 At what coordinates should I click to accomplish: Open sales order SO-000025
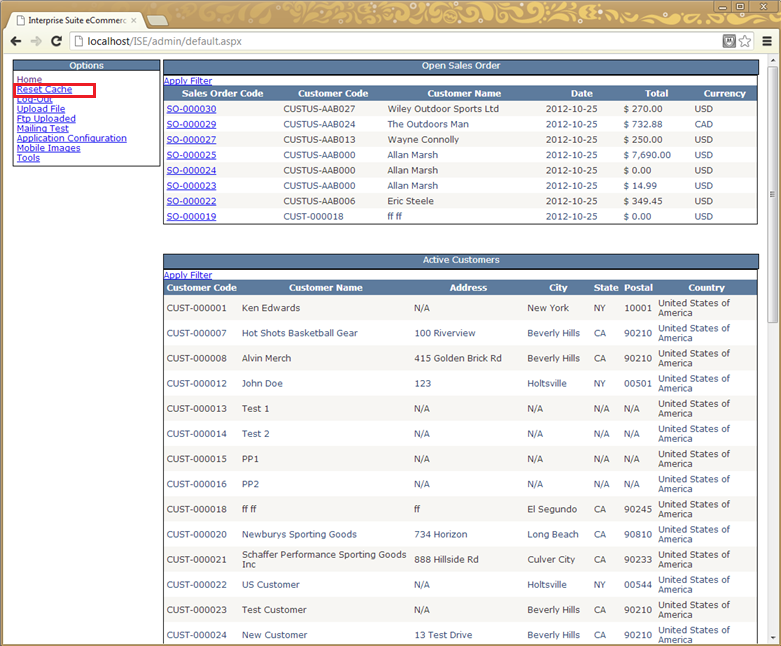[x=191, y=155]
